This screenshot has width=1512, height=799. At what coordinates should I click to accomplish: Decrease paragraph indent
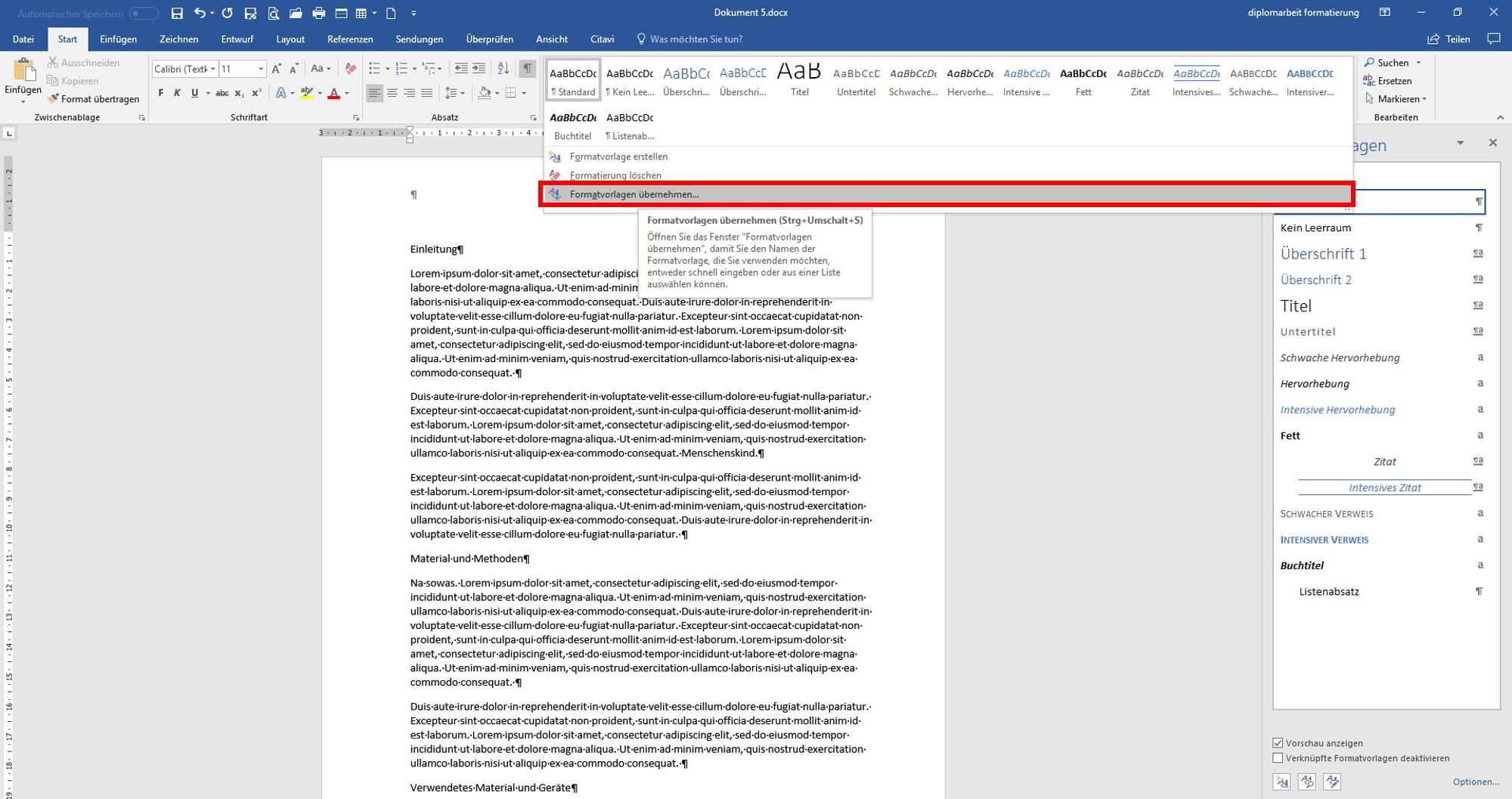click(461, 69)
